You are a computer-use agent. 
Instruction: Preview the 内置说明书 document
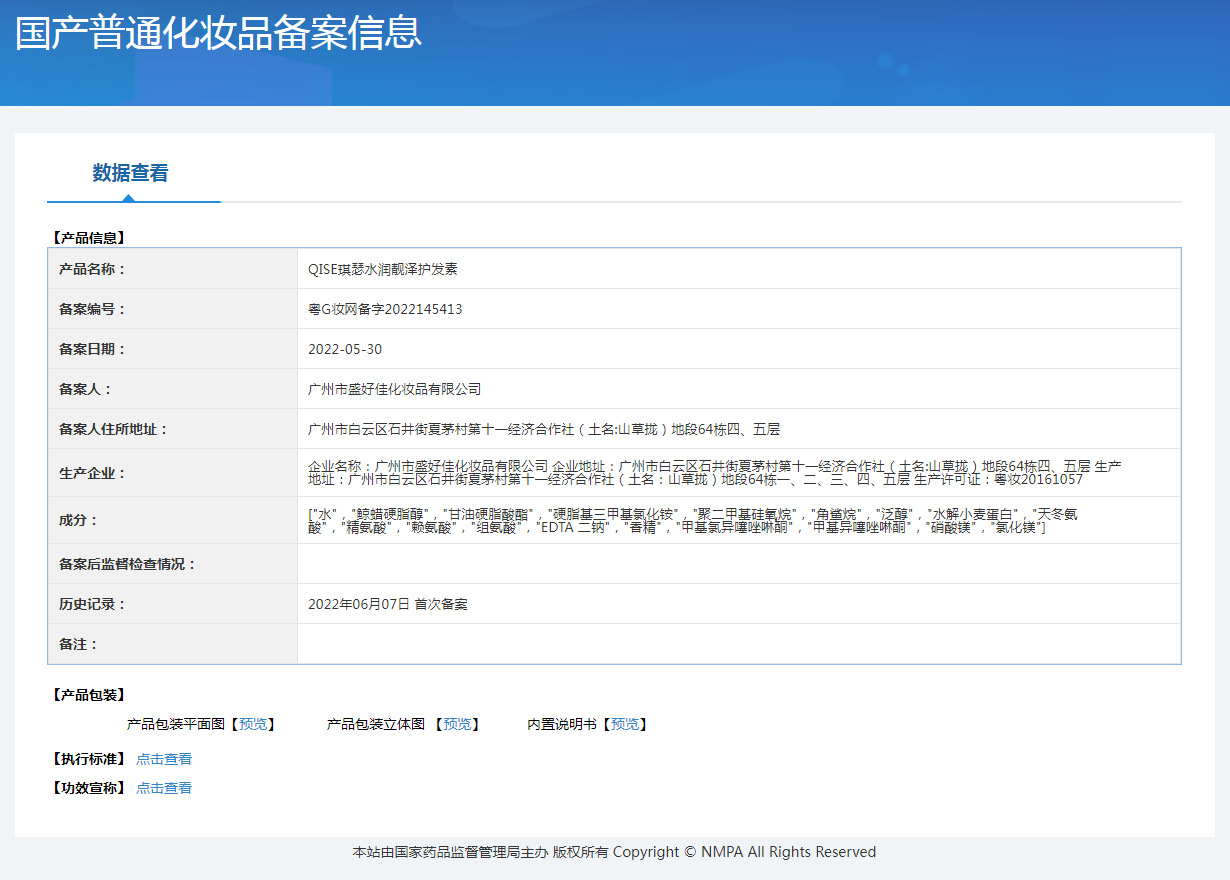pyautogui.click(x=625, y=724)
